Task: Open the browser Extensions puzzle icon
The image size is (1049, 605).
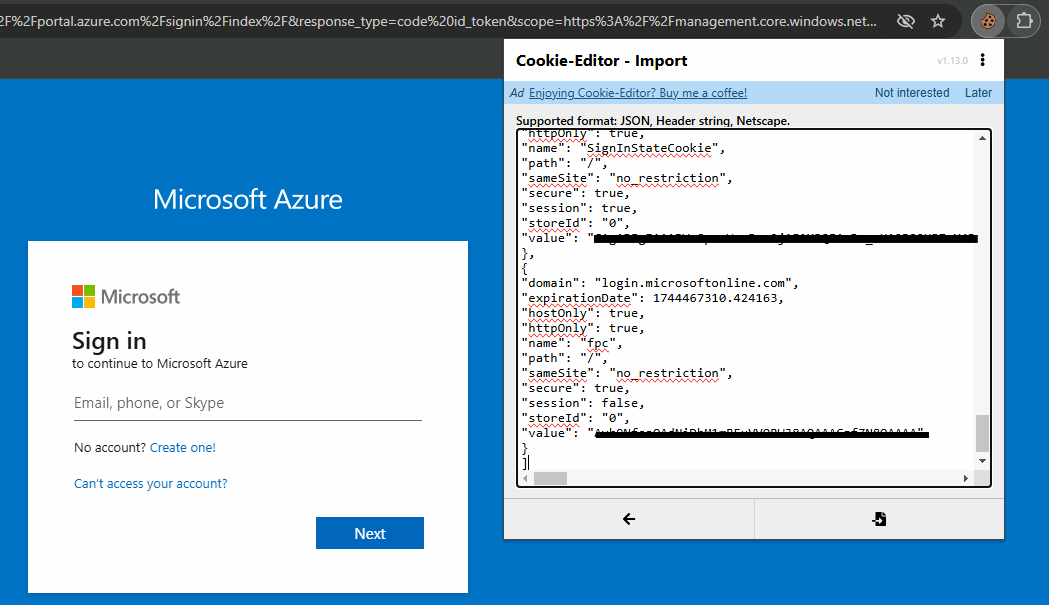Action: 1023,20
